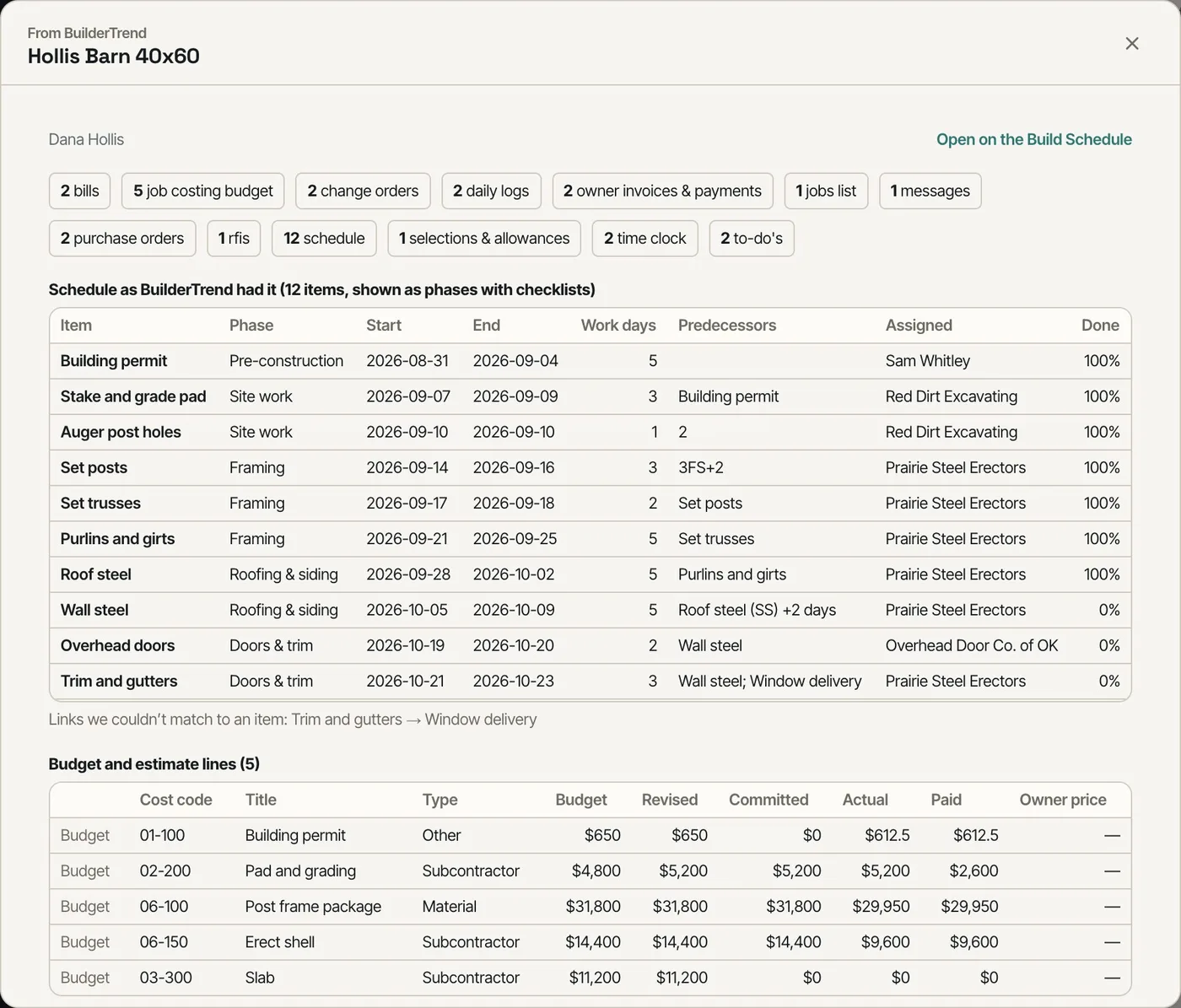The image size is (1181, 1008).
Task: Click the Done column header
Action: point(1100,326)
